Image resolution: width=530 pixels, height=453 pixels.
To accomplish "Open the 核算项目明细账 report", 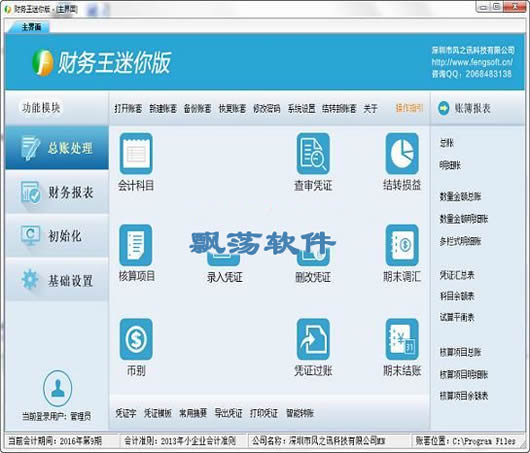I will coord(464,374).
